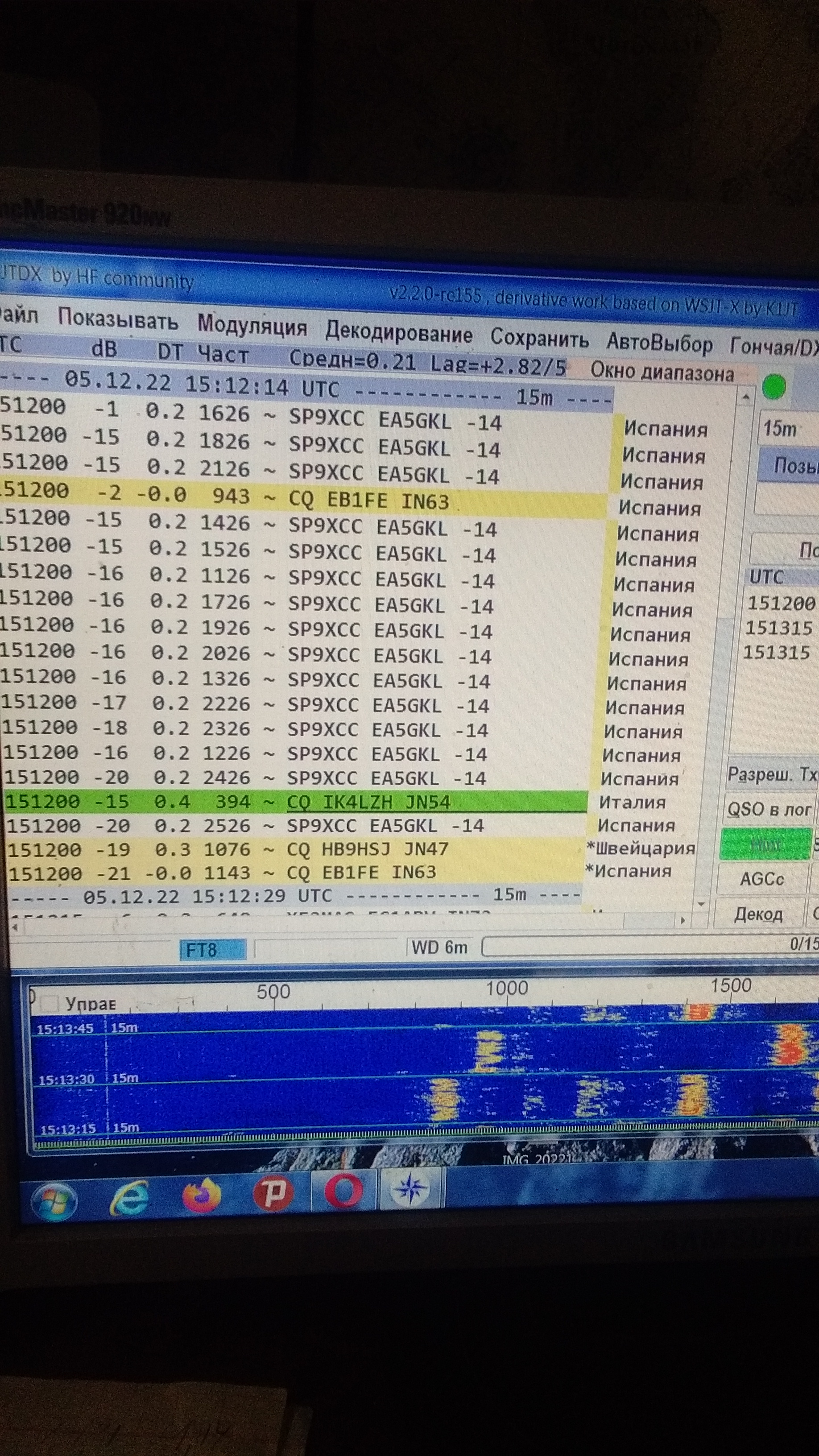Open the Декодирование menu
Screen dimensions: 819x1456
(x=398, y=332)
